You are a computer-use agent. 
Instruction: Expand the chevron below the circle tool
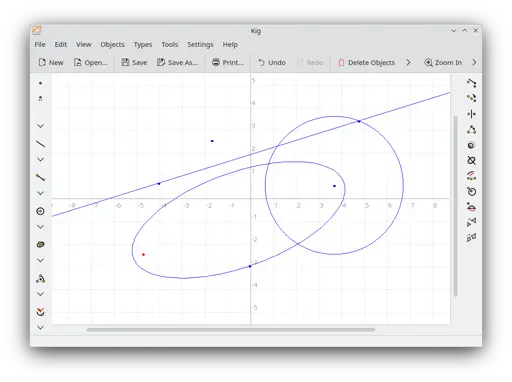pyautogui.click(x=40, y=227)
